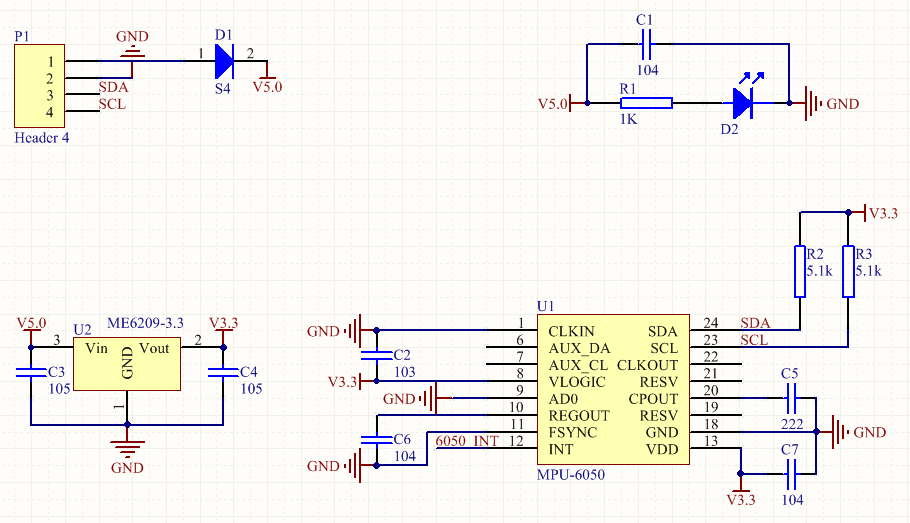Select the D1 diode symbol
The image size is (910, 523).
pos(223,60)
